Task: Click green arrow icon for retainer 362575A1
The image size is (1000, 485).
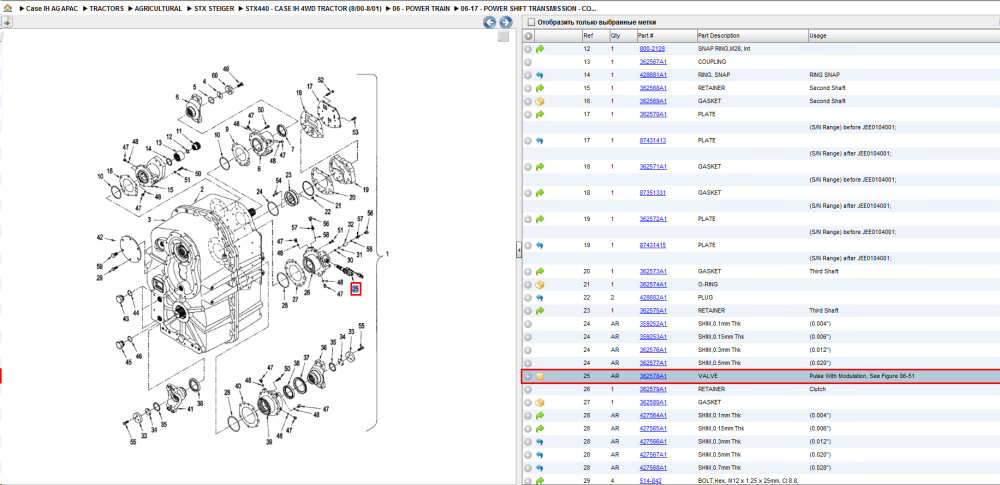Action: (540, 311)
